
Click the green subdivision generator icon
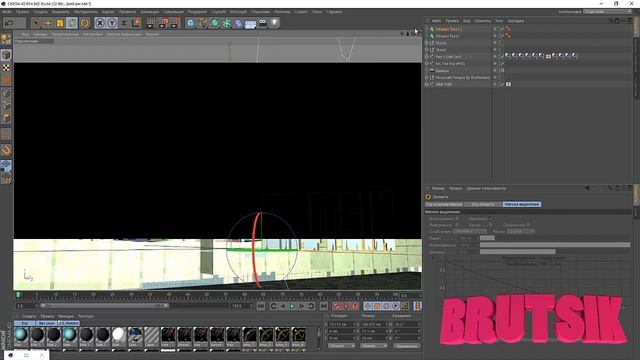pos(215,23)
